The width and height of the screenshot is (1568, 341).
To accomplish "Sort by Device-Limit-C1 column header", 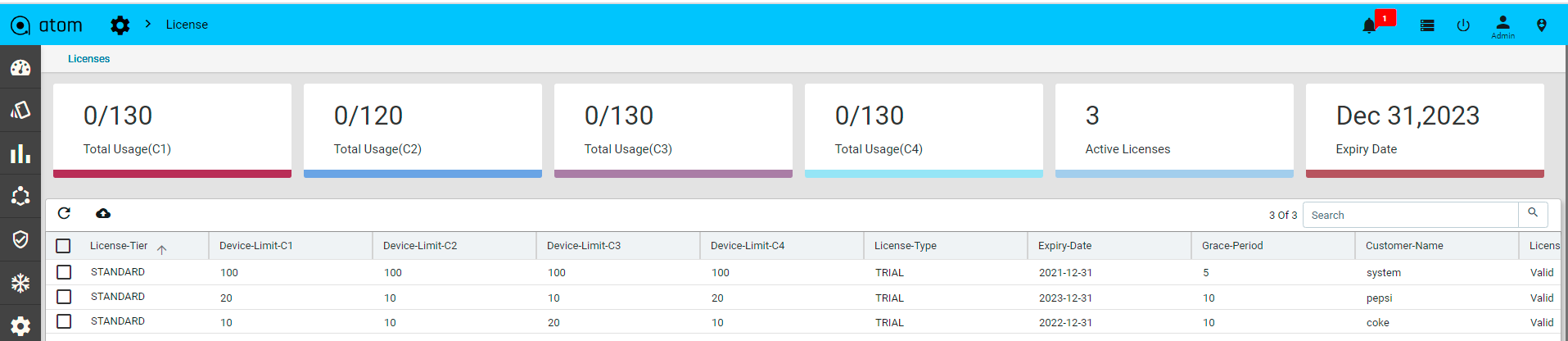I will (x=256, y=246).
